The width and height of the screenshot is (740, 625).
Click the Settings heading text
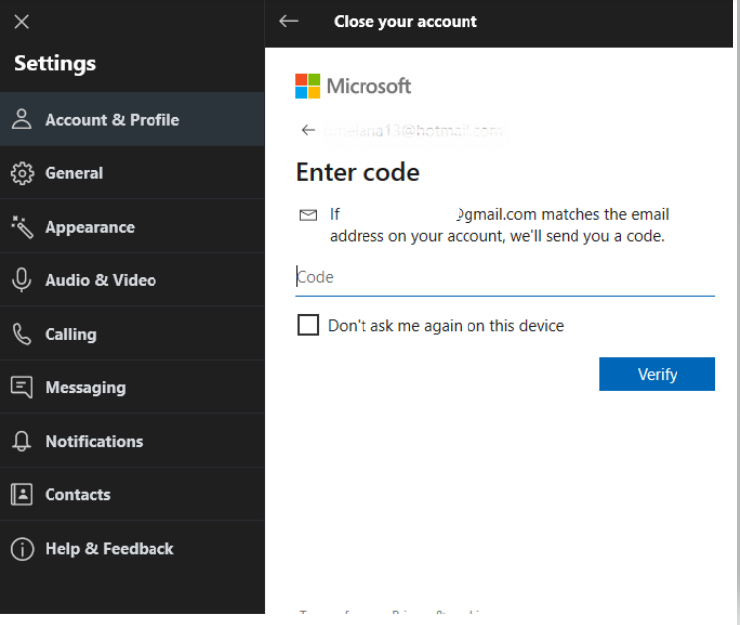click(55, 63)
